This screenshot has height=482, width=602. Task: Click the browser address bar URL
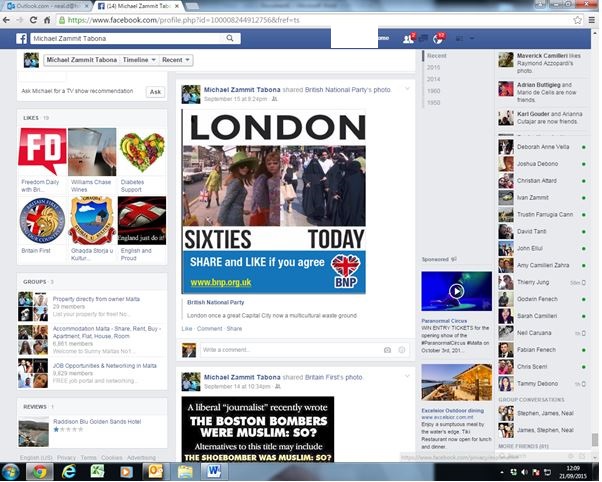[x=184, y=20]
